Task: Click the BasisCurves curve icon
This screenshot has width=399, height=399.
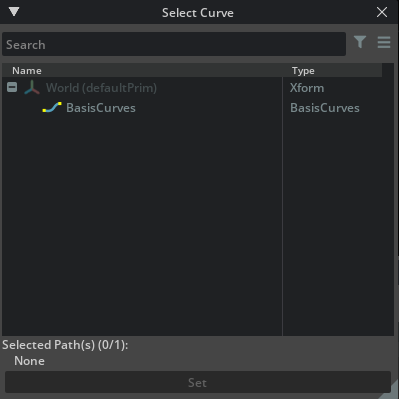Action: pyautogui.click(x=52, y=107)
